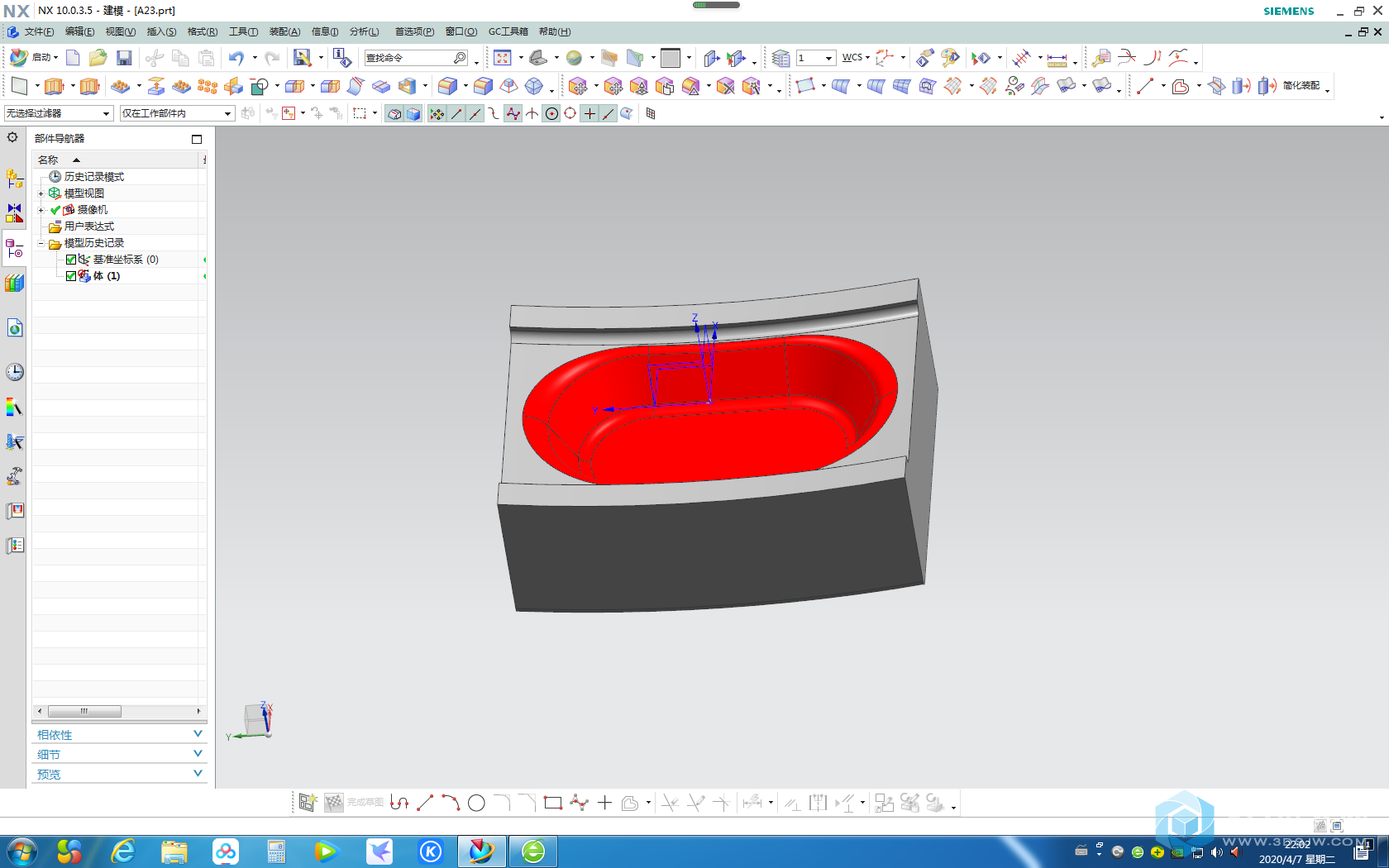Click the 简化装配 button
Screen dimensions: 1389x868
pyautogui.click(x=1301, y=86)
